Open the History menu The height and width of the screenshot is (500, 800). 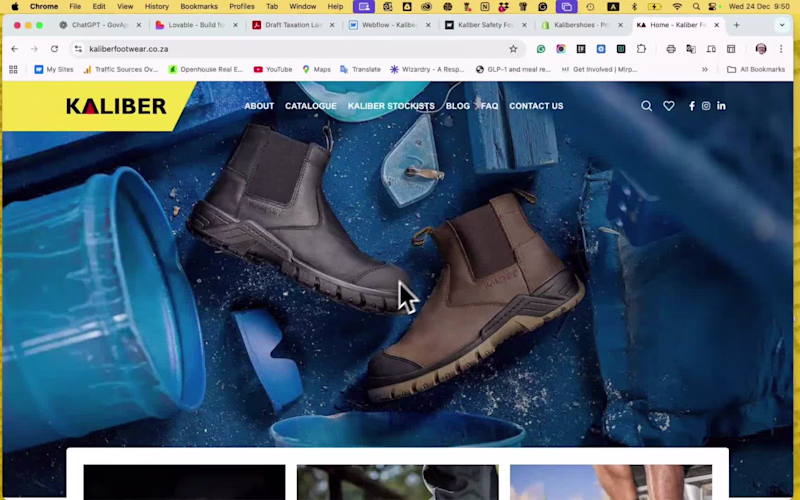click(157, 7)
